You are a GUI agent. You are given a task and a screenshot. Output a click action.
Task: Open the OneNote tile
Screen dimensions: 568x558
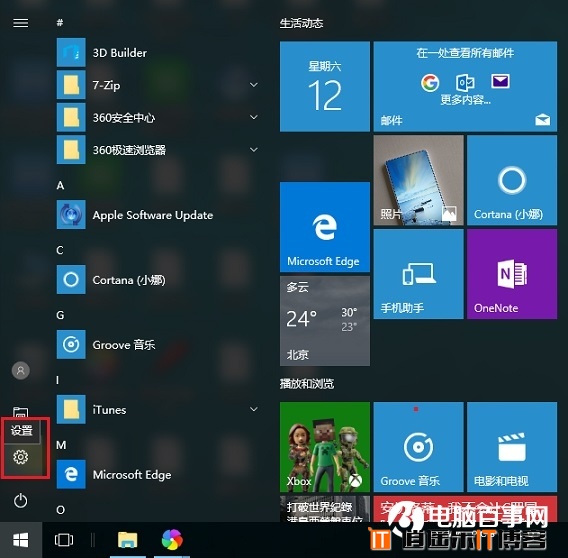click(x=512, y=274)
